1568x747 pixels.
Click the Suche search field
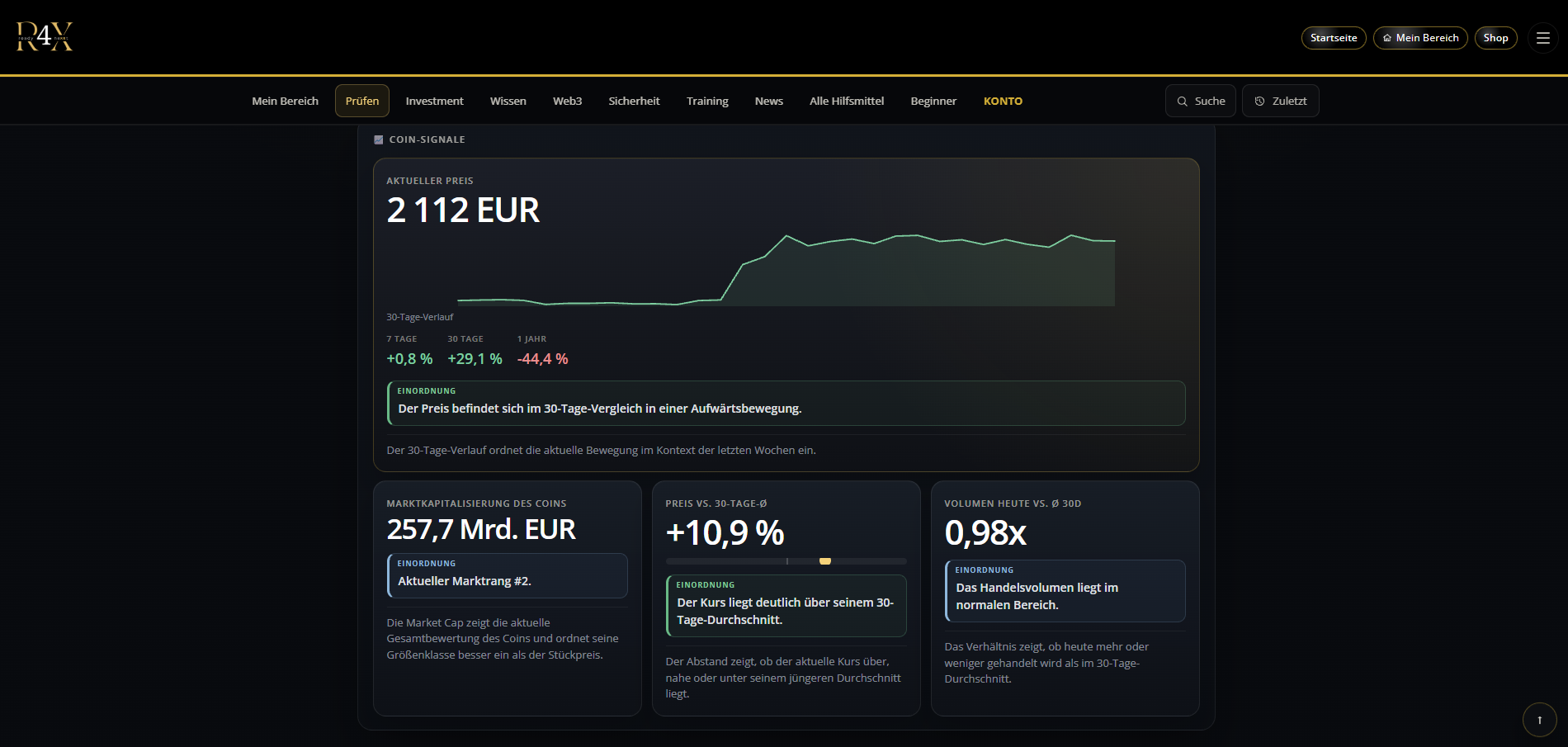(x=1201, y=101)
